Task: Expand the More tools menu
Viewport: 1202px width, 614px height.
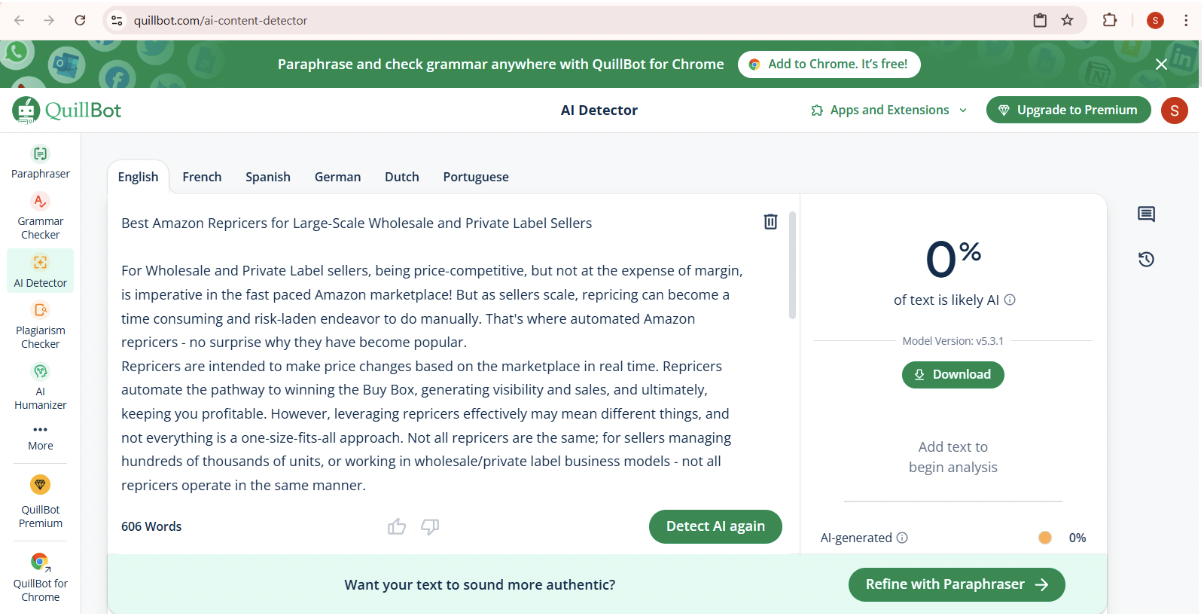Action: tap(40, 437)
